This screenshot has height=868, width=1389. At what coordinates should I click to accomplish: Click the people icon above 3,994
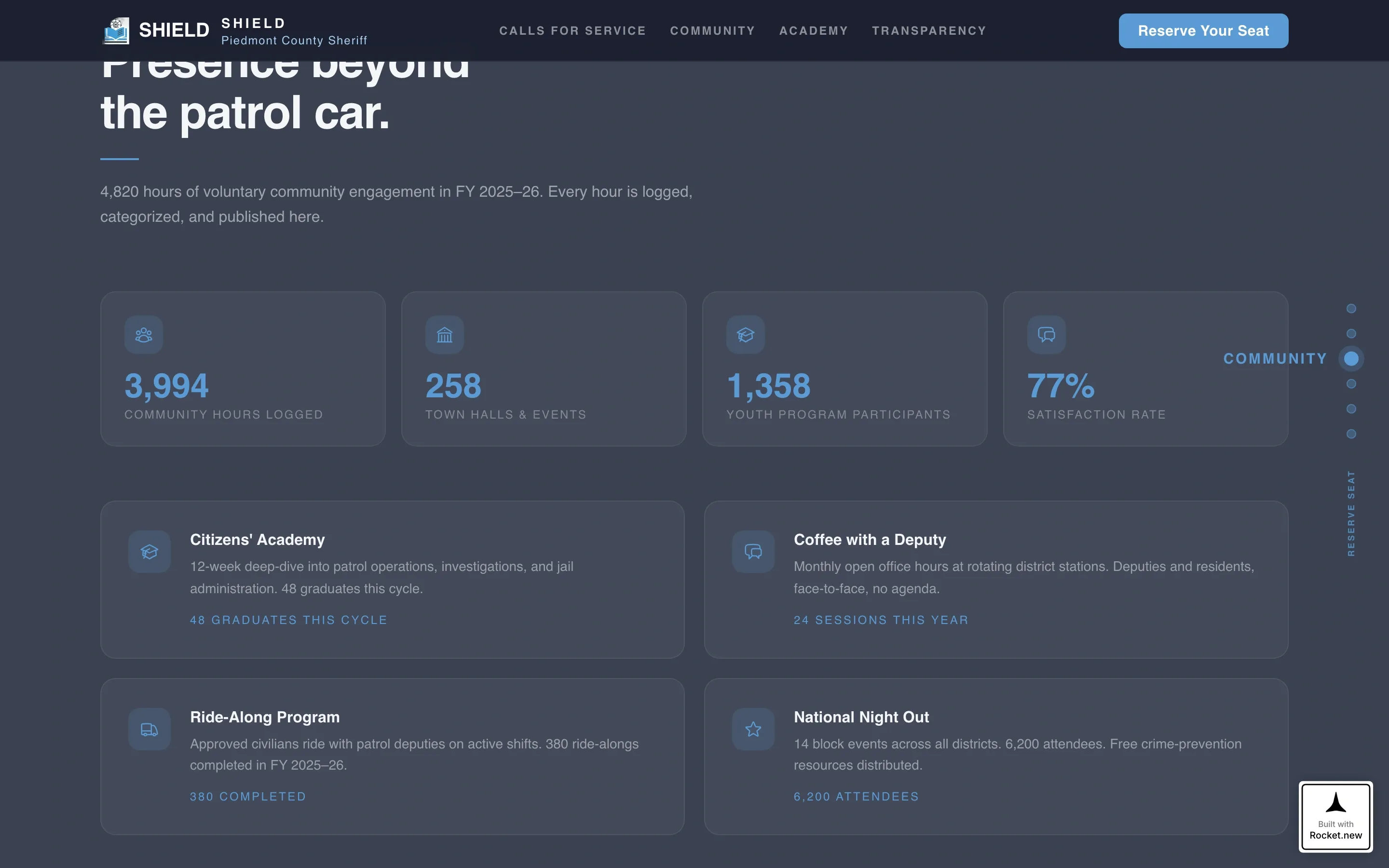[144, 335]
